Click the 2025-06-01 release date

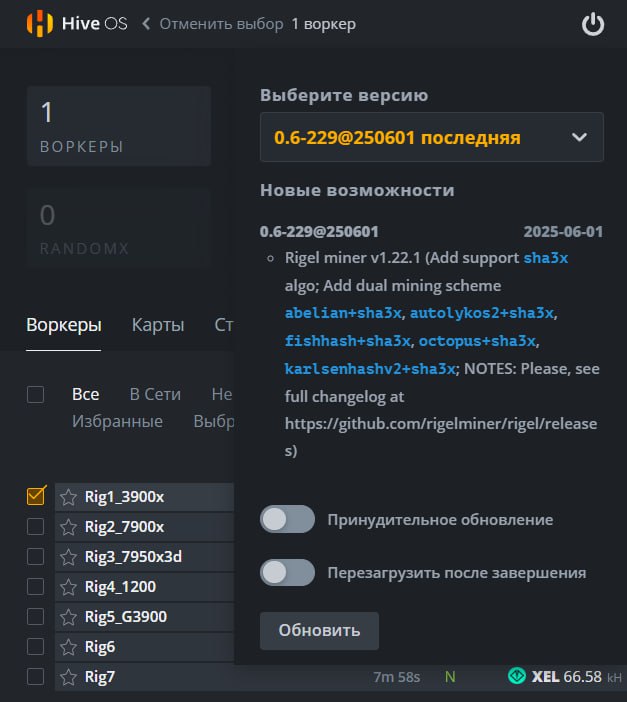point(563,232)
